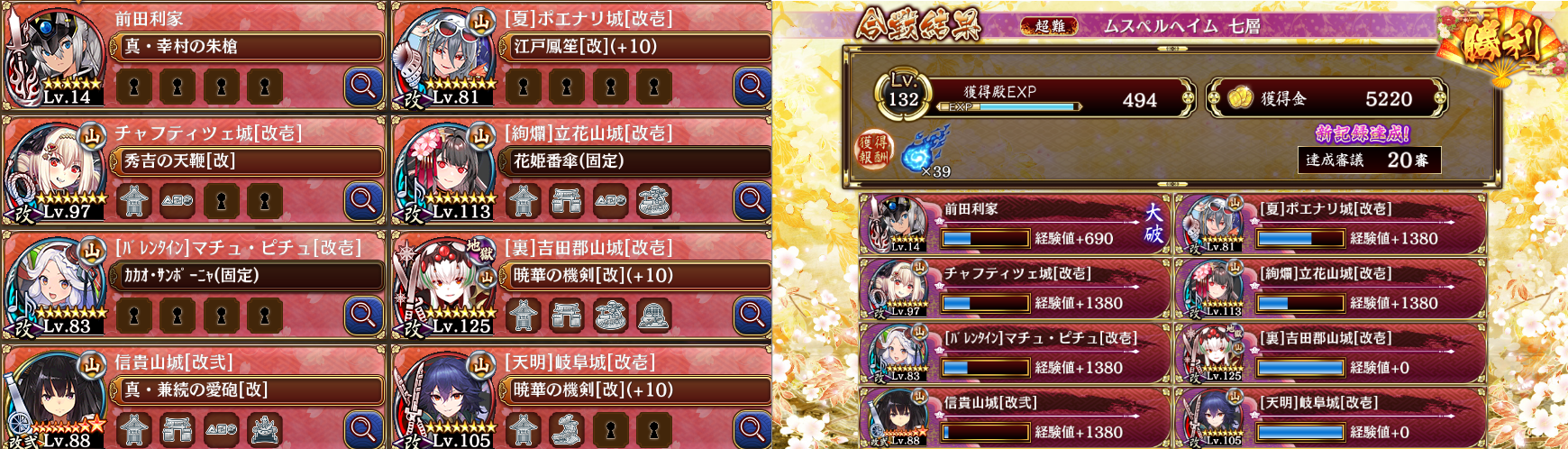Image resolution: width=1568 pixels, height=449 pixels.
Task: Click the magnifier in the 信貴山城[改弐] row
Action: point(363,430)
